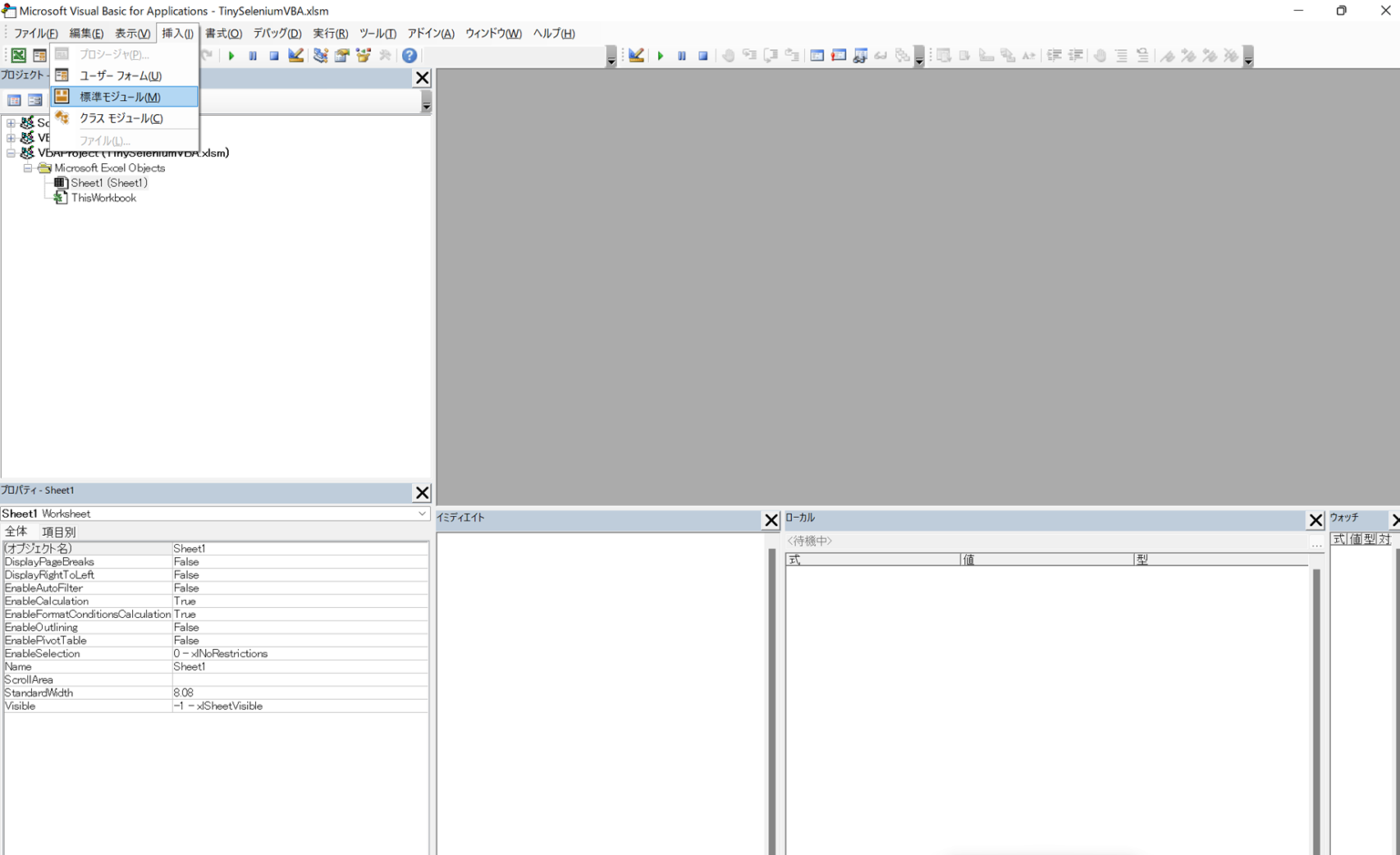This screenshot has width=1400, height=855.
Task: Close the Properties - Sheet1 panel
Action: (x=422, y=493)
